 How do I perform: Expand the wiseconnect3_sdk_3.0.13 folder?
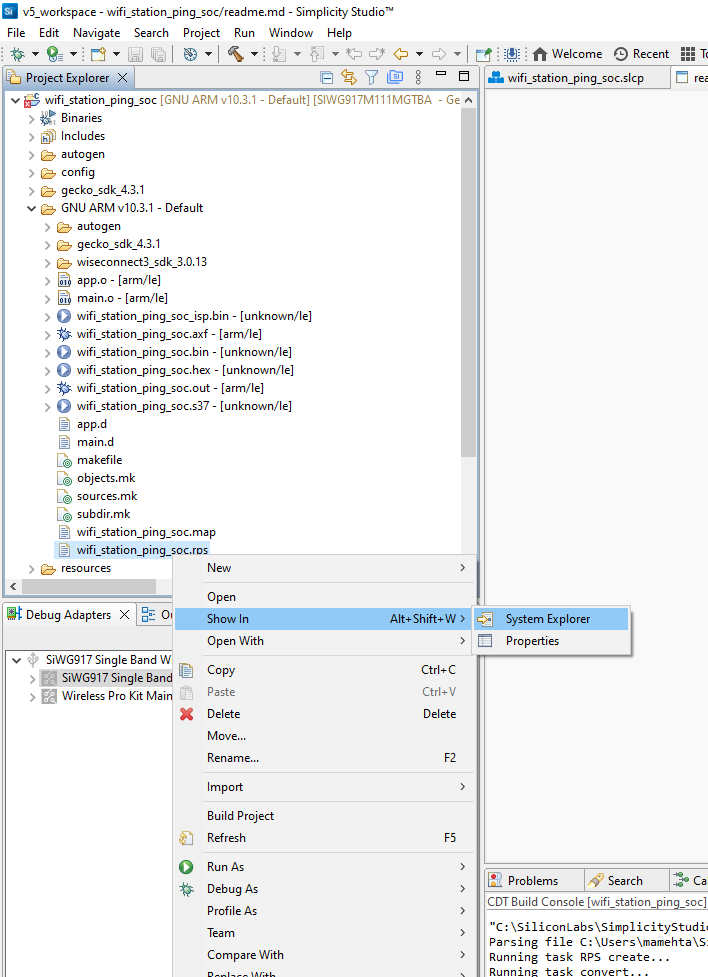tap(49, 262)
